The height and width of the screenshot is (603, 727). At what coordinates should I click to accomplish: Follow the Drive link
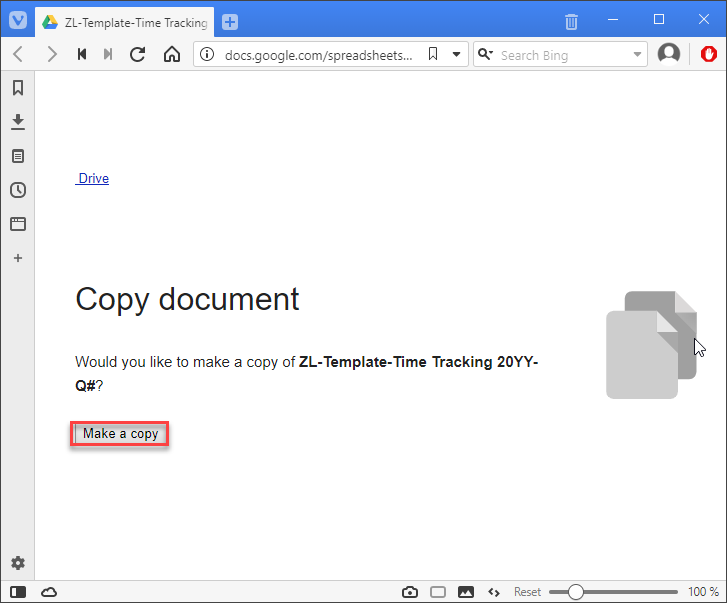[93, 179]
